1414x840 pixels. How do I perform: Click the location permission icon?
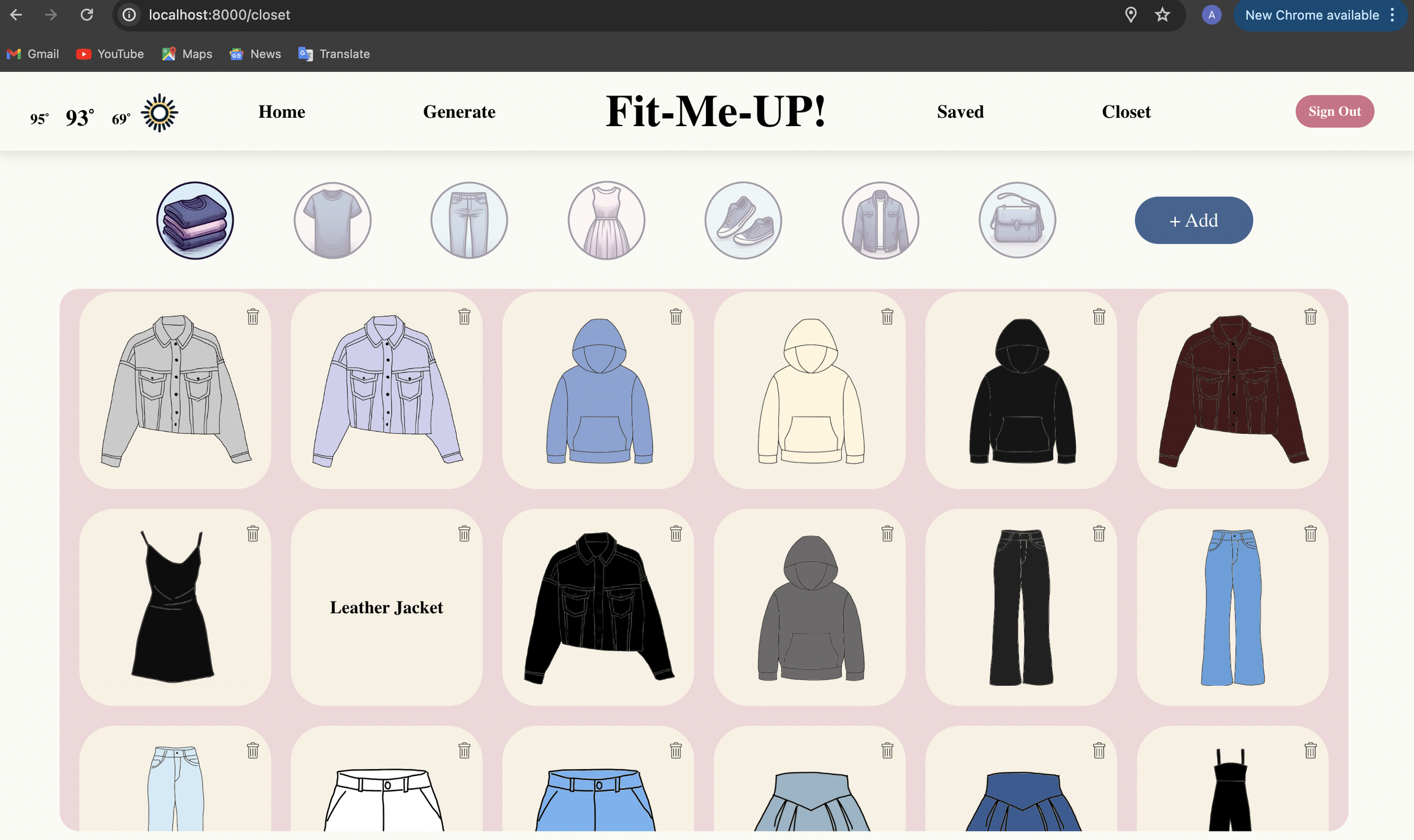(x=1131, y=15)
